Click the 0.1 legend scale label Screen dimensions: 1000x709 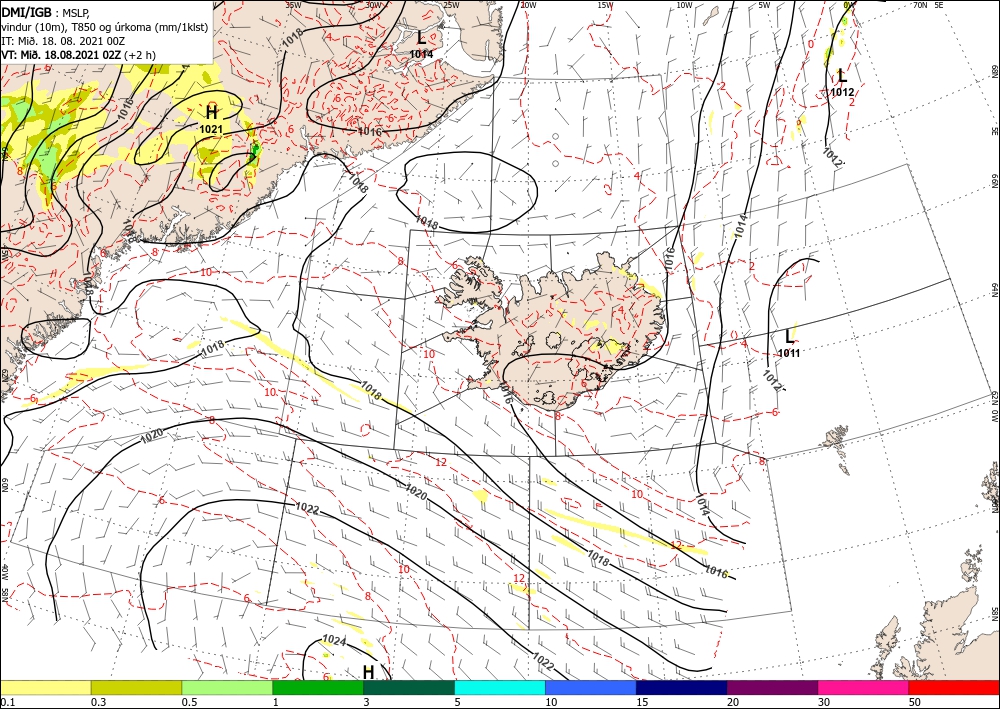pos(6,702)
